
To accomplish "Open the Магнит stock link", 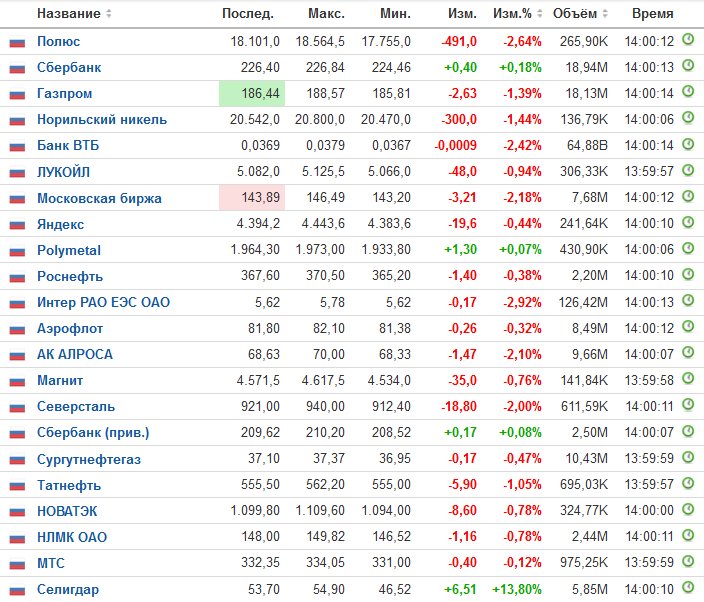I will pyautogui.click(x=60, y=380).
